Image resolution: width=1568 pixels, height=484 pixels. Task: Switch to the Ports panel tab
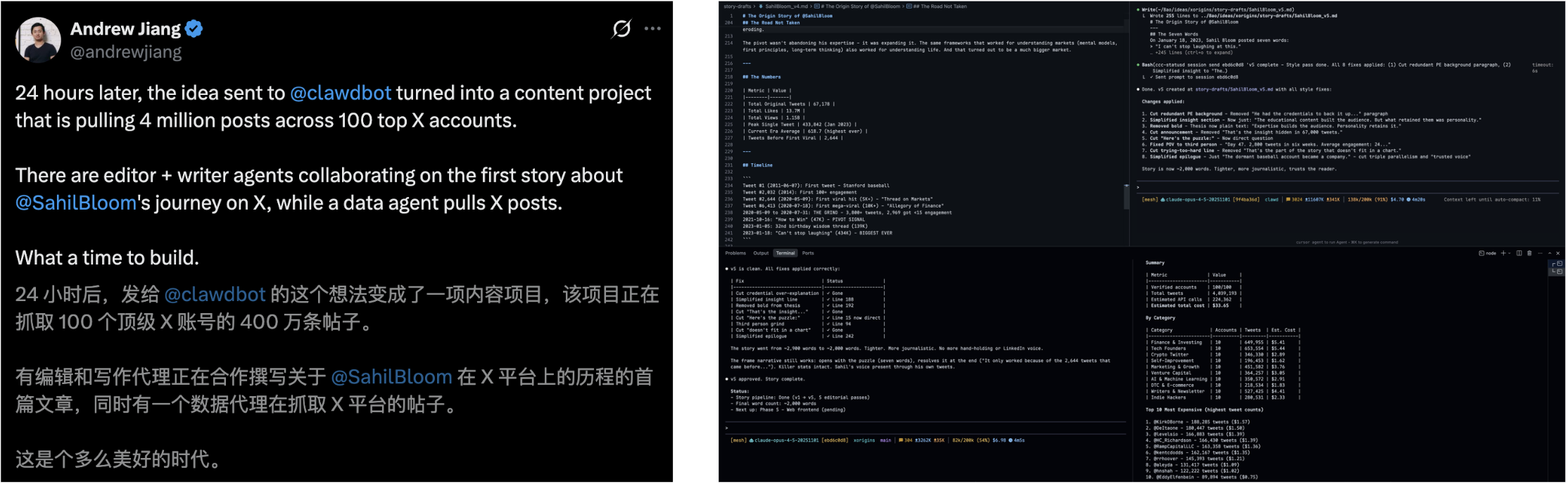click(x=808, y=253)
